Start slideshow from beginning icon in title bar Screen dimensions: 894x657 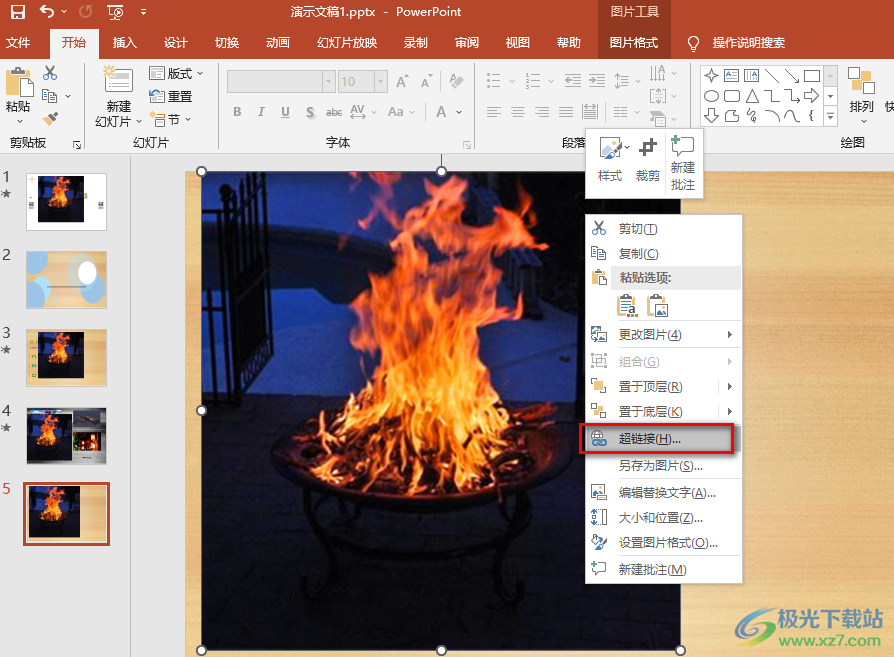pyautogui.click(x=115, y=11)
